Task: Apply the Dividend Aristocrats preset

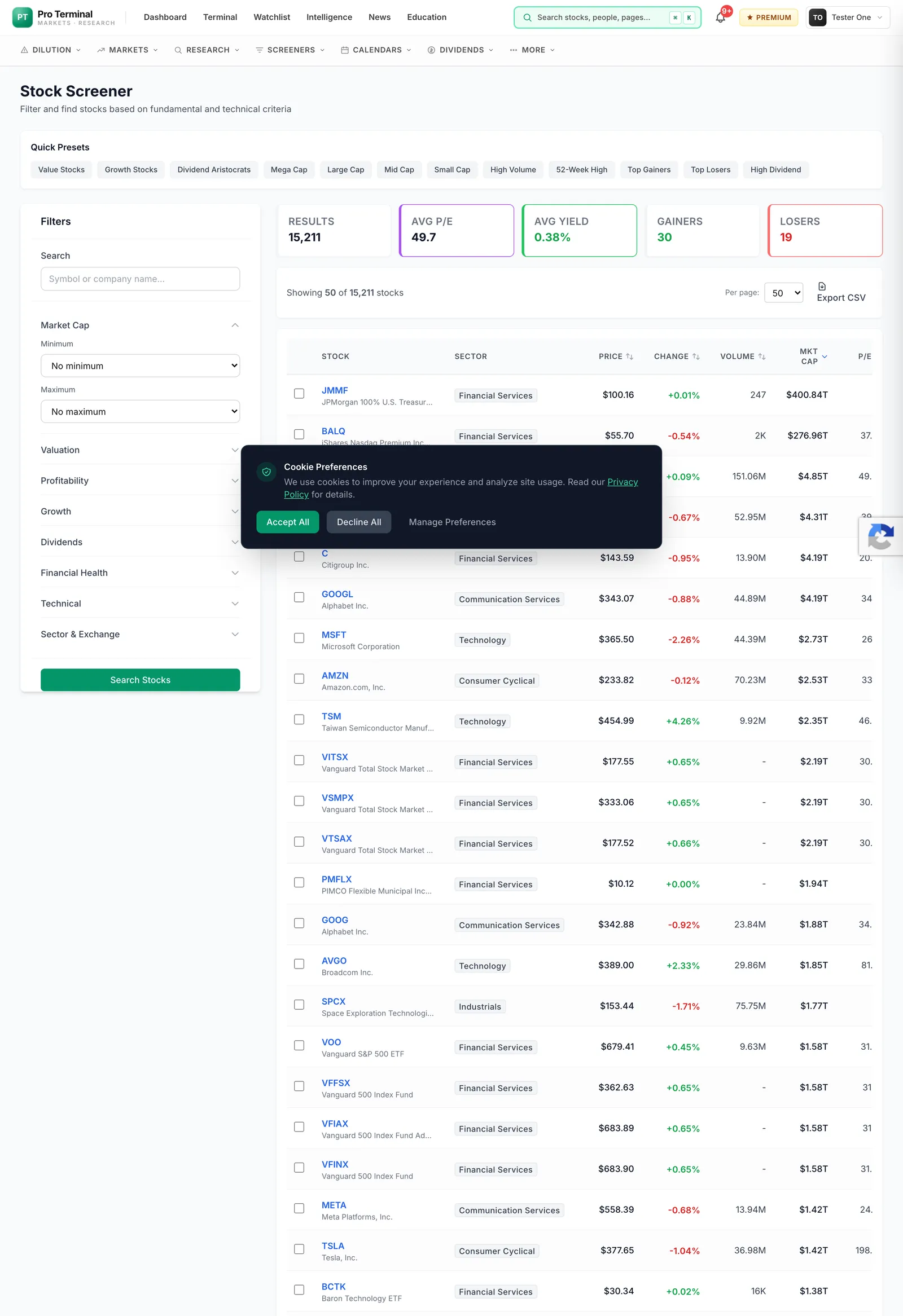Action: [x=213, y=170]
